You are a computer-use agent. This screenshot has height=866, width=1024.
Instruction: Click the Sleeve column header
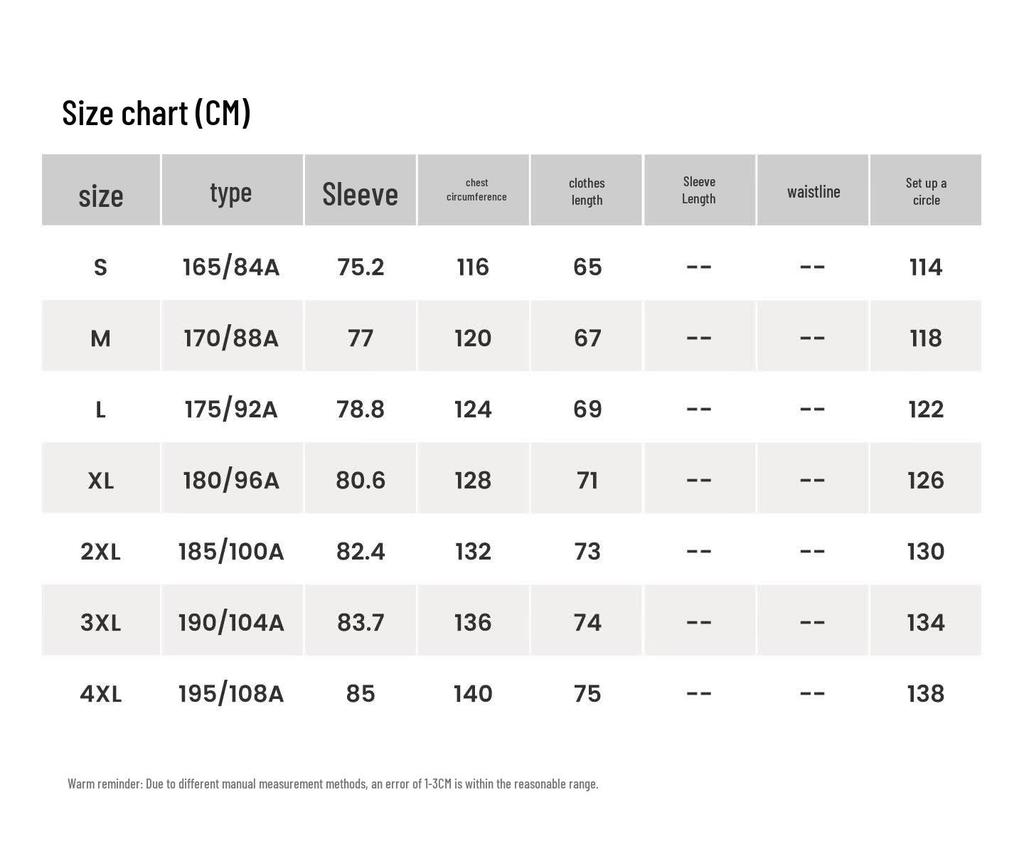point(360,194)
